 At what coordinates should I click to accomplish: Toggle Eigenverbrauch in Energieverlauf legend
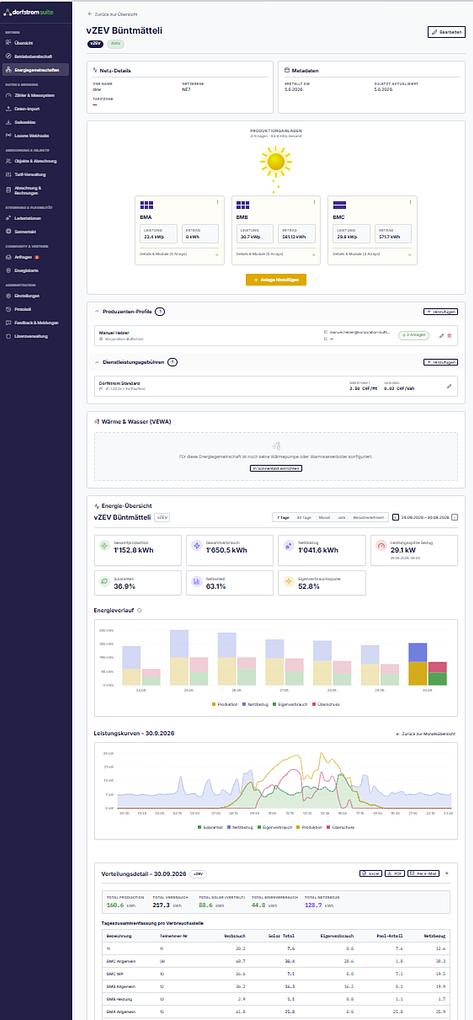tap(288, 704)
